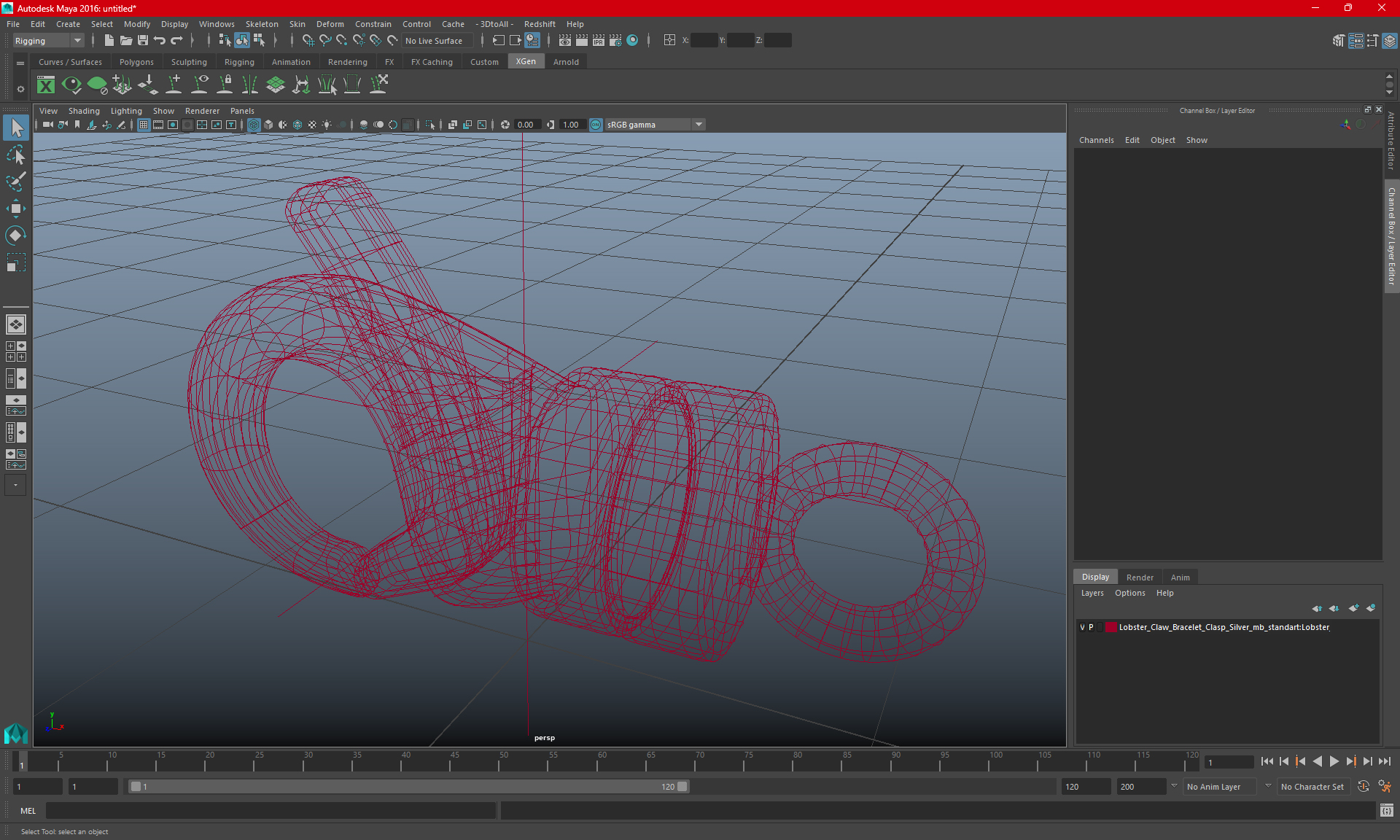This screenshot has height=840, width=1400.
Task: Open the layer editor Options menu
Action: [1129, 593]
